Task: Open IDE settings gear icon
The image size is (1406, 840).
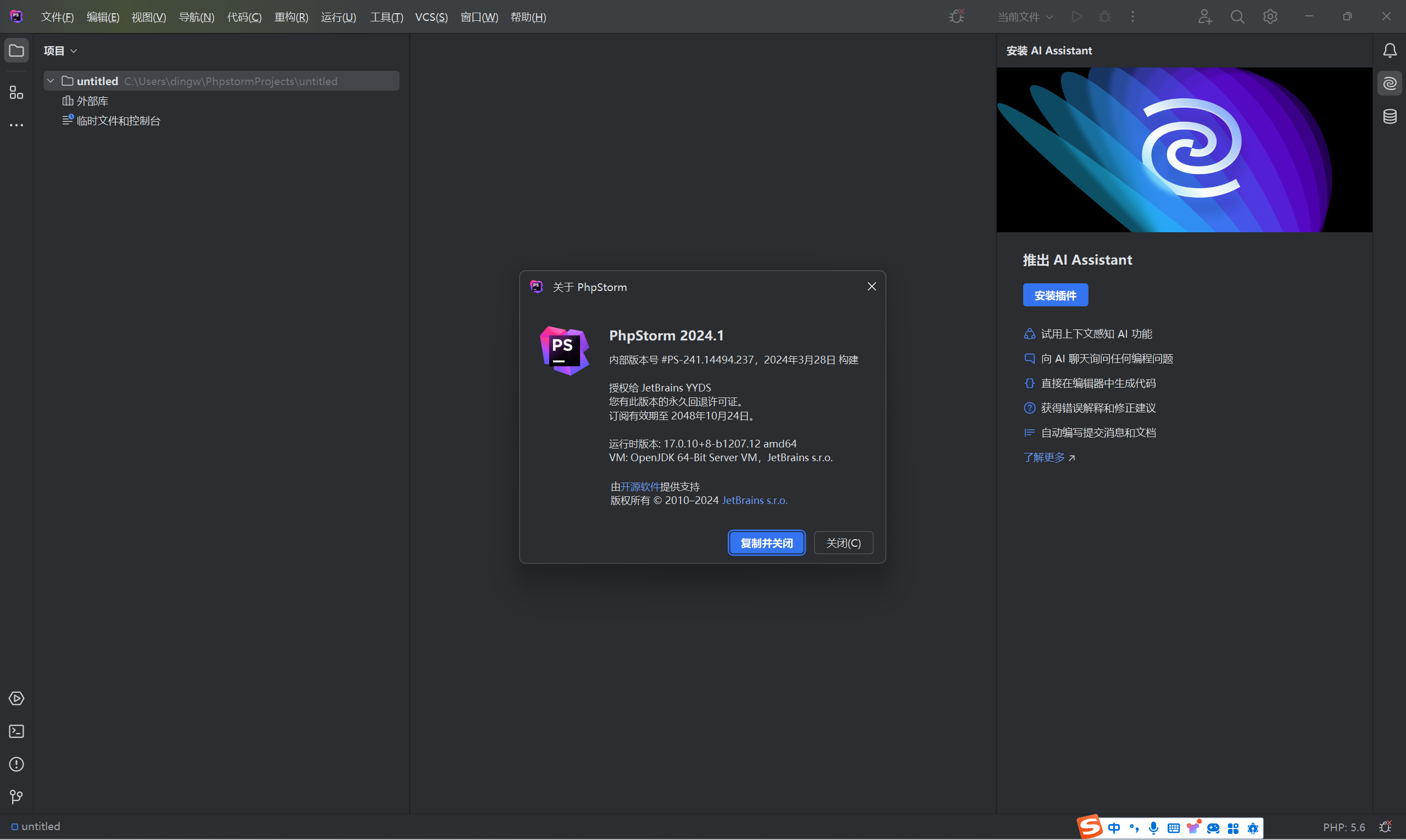Action: tap(1270, 17)
